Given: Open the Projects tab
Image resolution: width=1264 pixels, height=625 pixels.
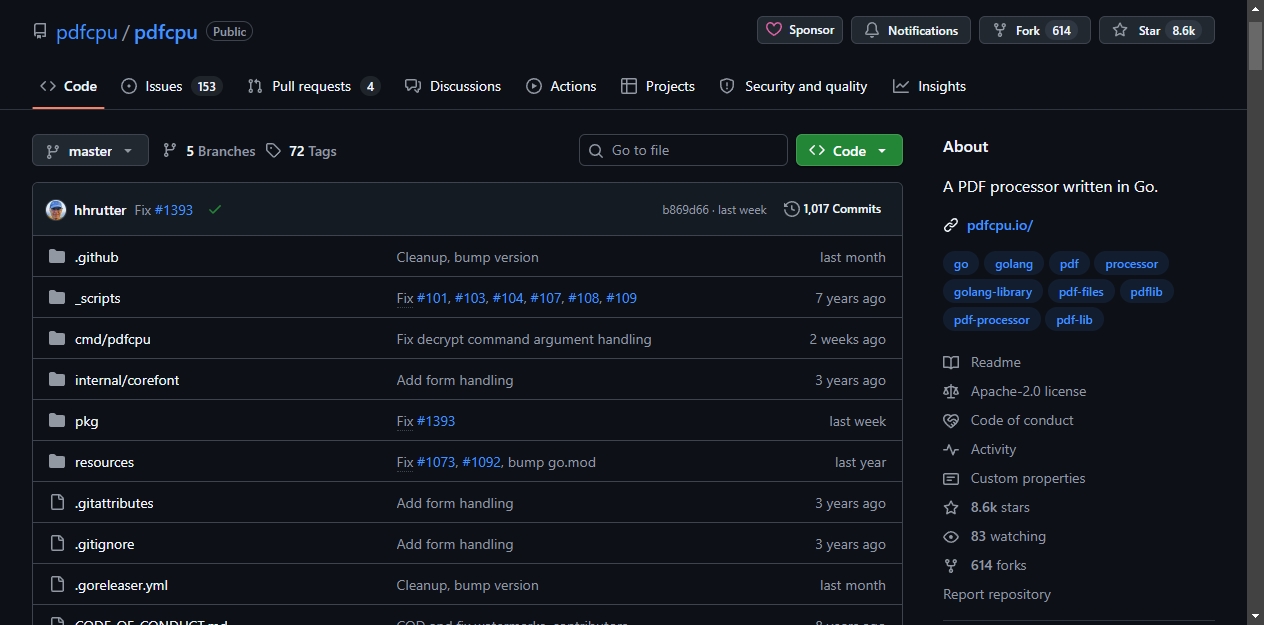Looking at the screenshot, I should click(658, 86).
